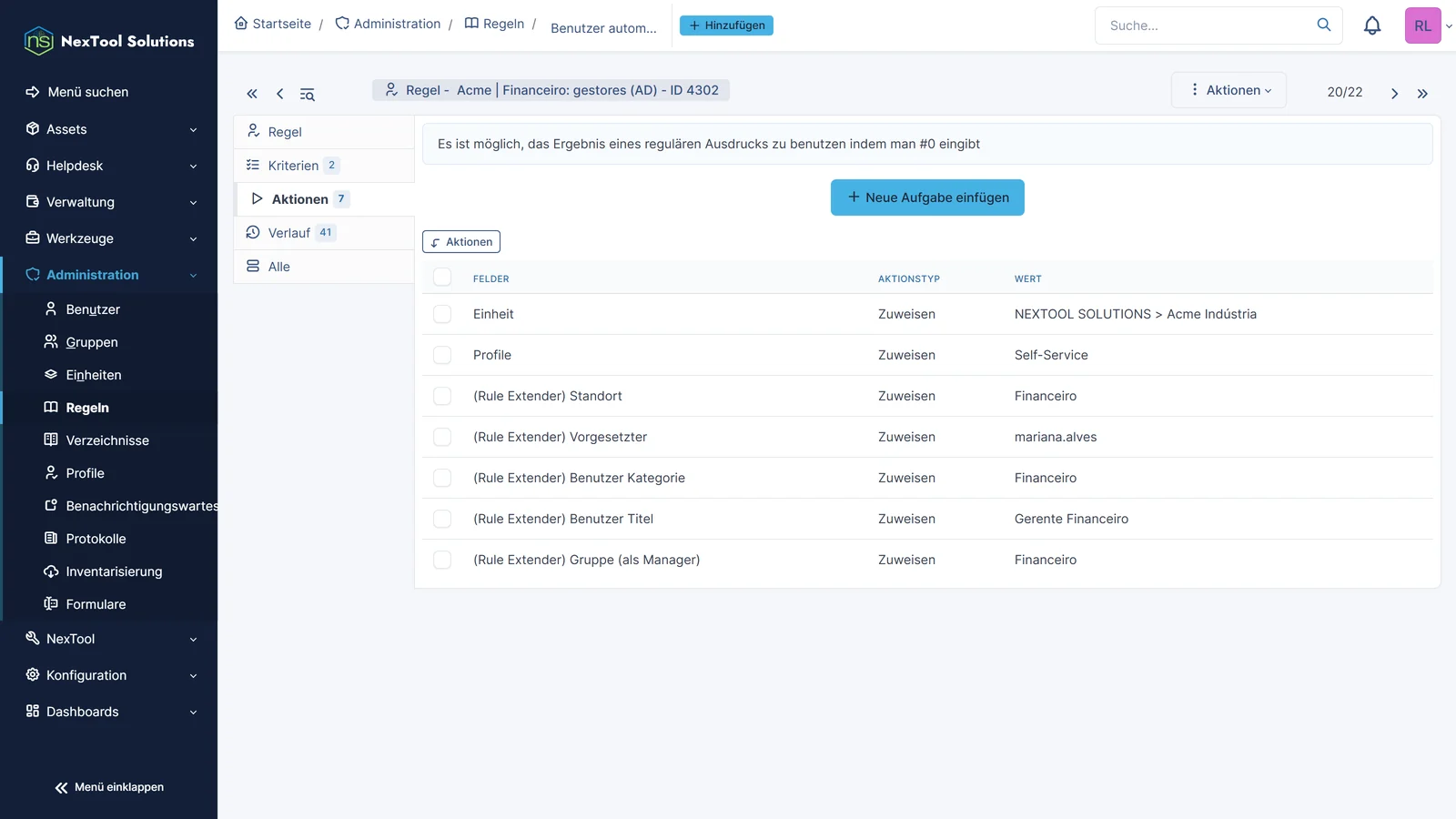1456x819 pixels.
Task: Open Verzeichnisse in sidebar
Action: (x=107, y=440)
